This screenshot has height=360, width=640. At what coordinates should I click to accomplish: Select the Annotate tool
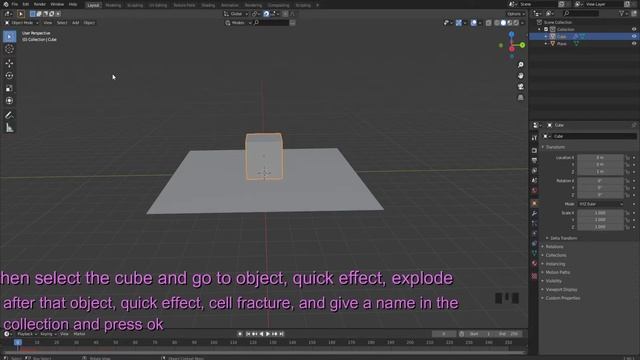9,115
